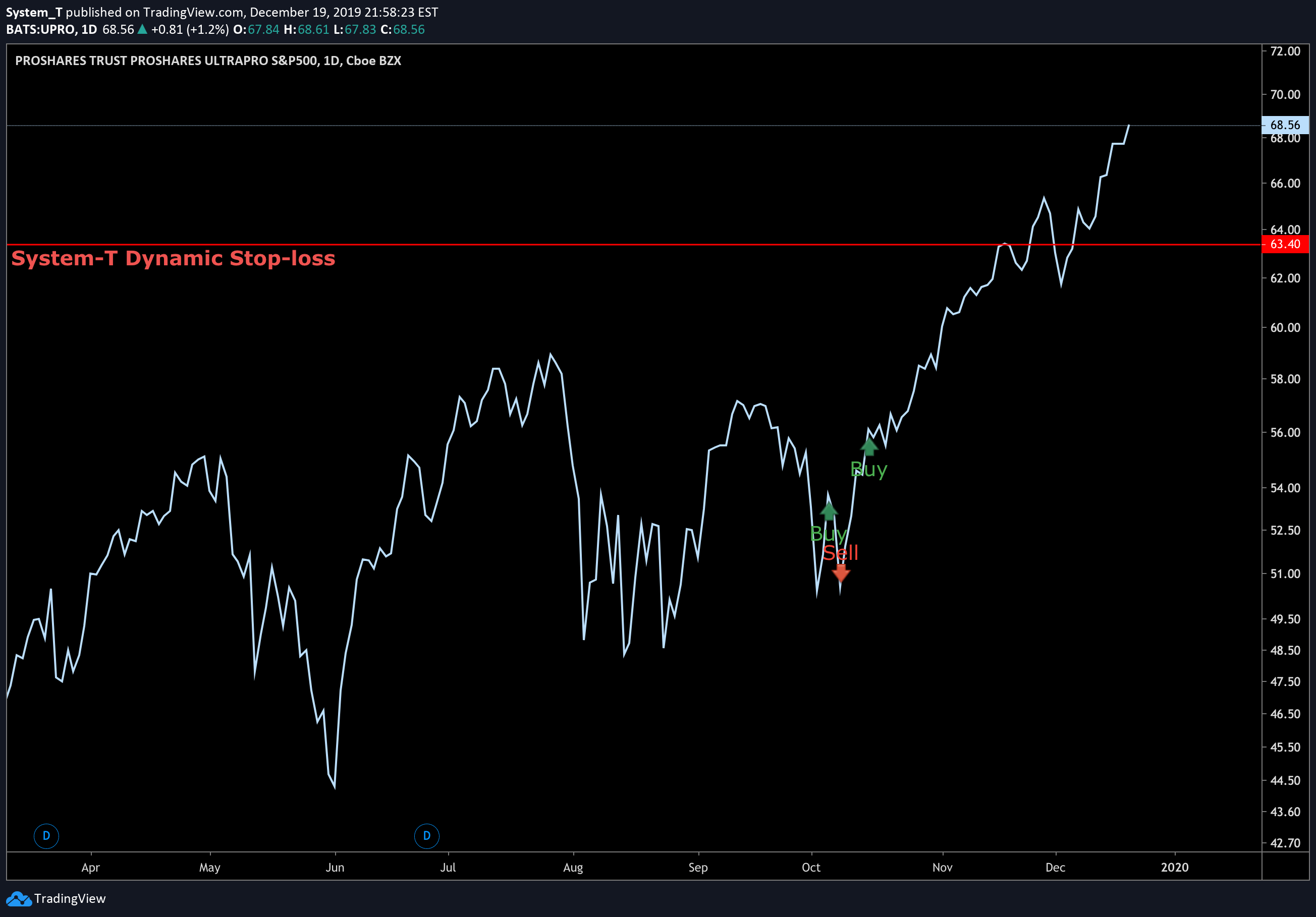Click the dividend D marker near July
Viewport: 1316px width, 917px height.
(x=426, y=836)
